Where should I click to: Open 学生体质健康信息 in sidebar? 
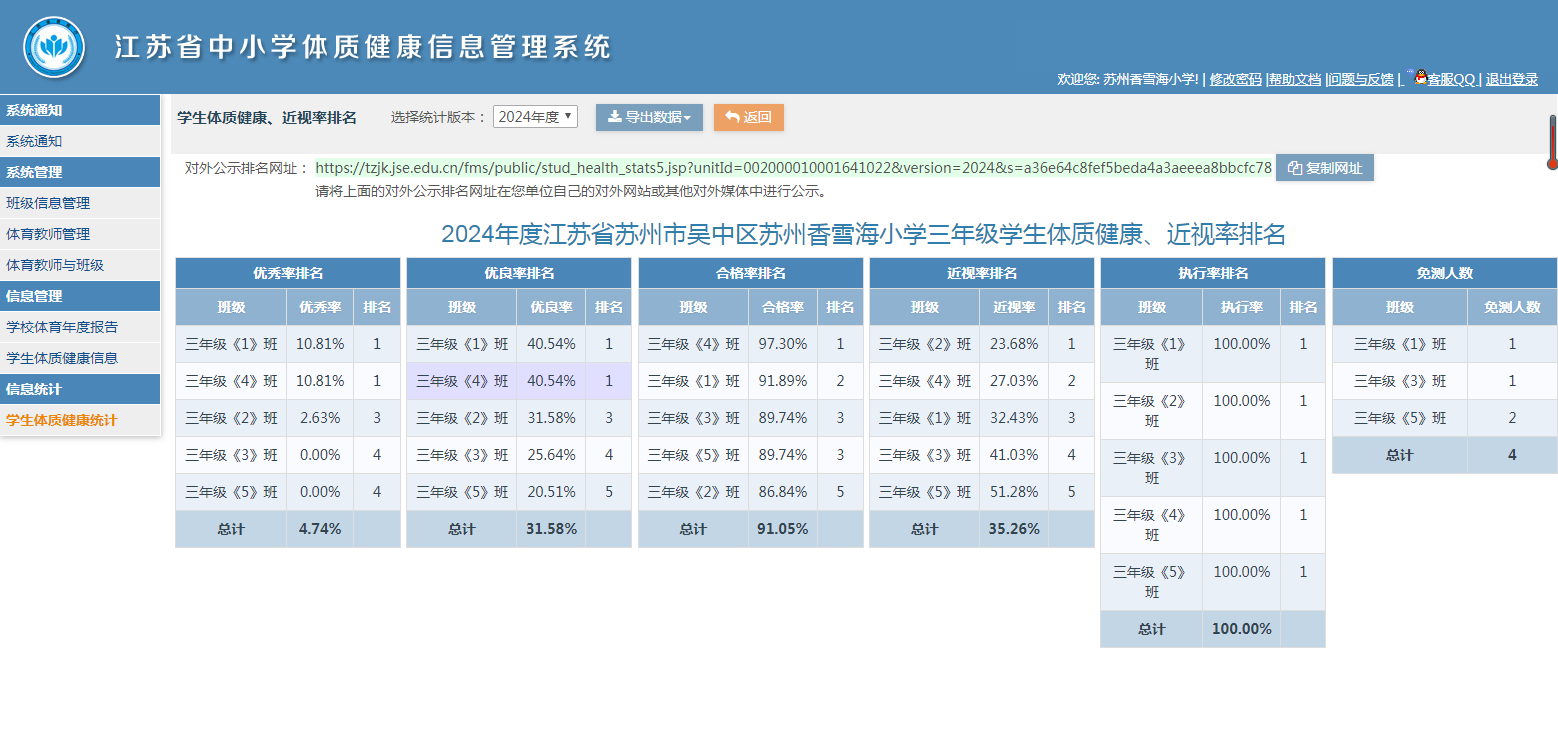[80, 358]
